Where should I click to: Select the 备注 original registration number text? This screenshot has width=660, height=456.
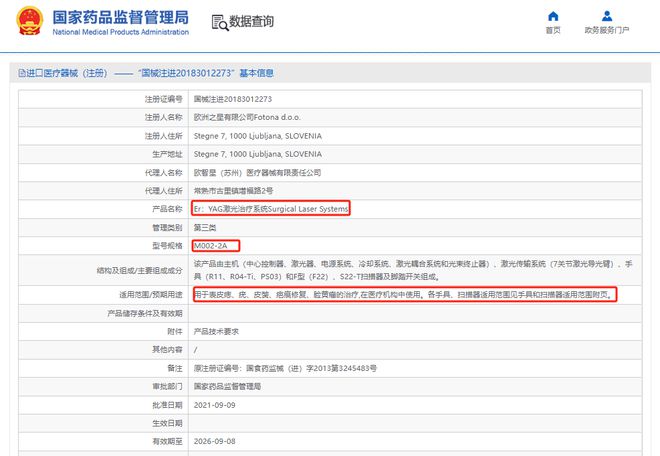pyautogui.click(x=285, y=368)
